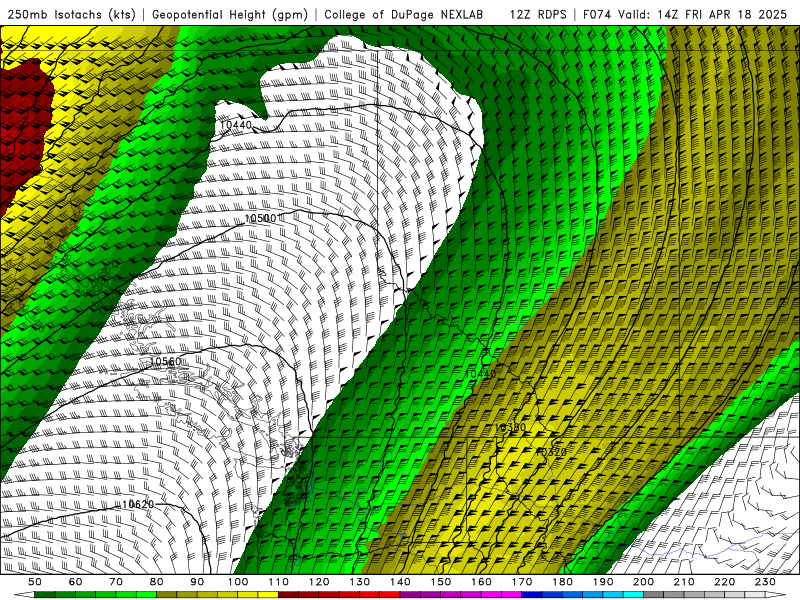Screen dimensions: 800x600
Task: Click the 140 value on the color scale
Action: tap(400, 582)
